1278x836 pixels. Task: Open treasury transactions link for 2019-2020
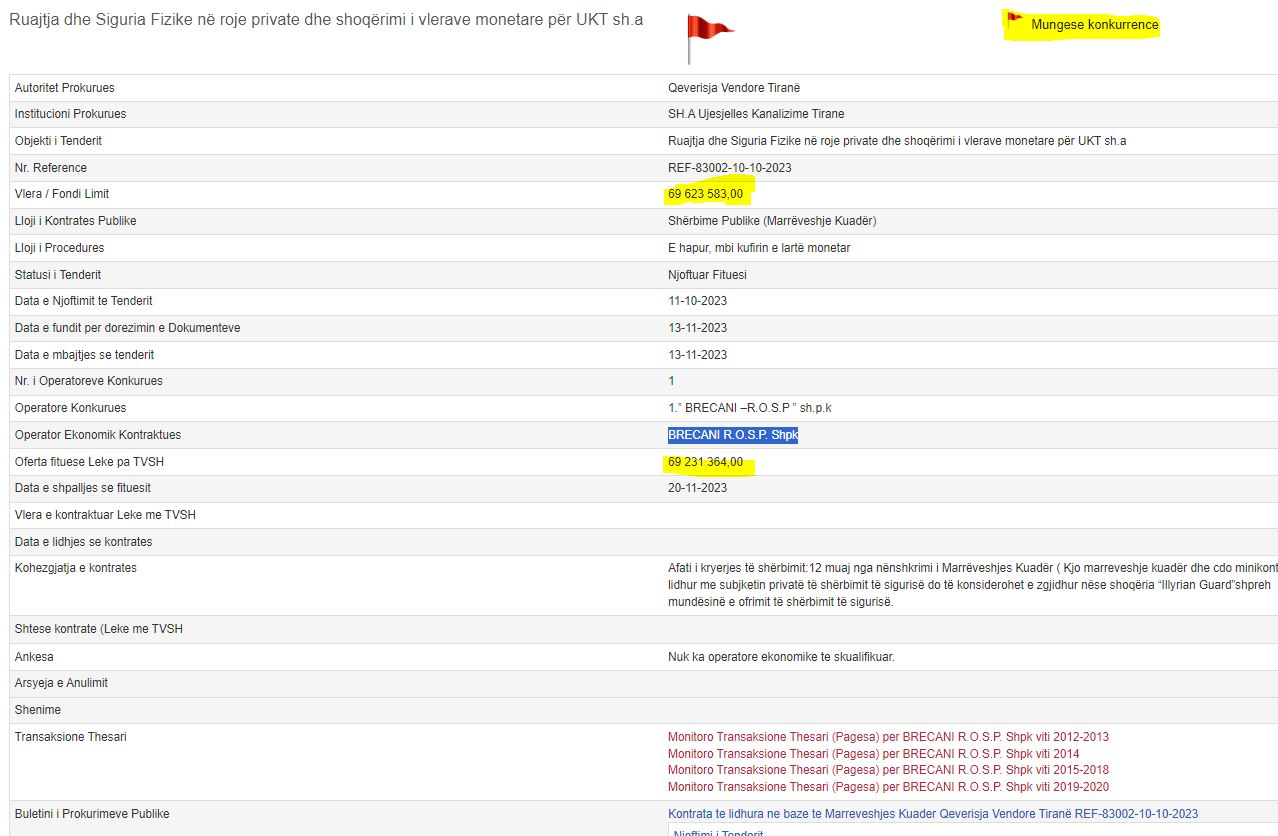[x=888, y=787]
